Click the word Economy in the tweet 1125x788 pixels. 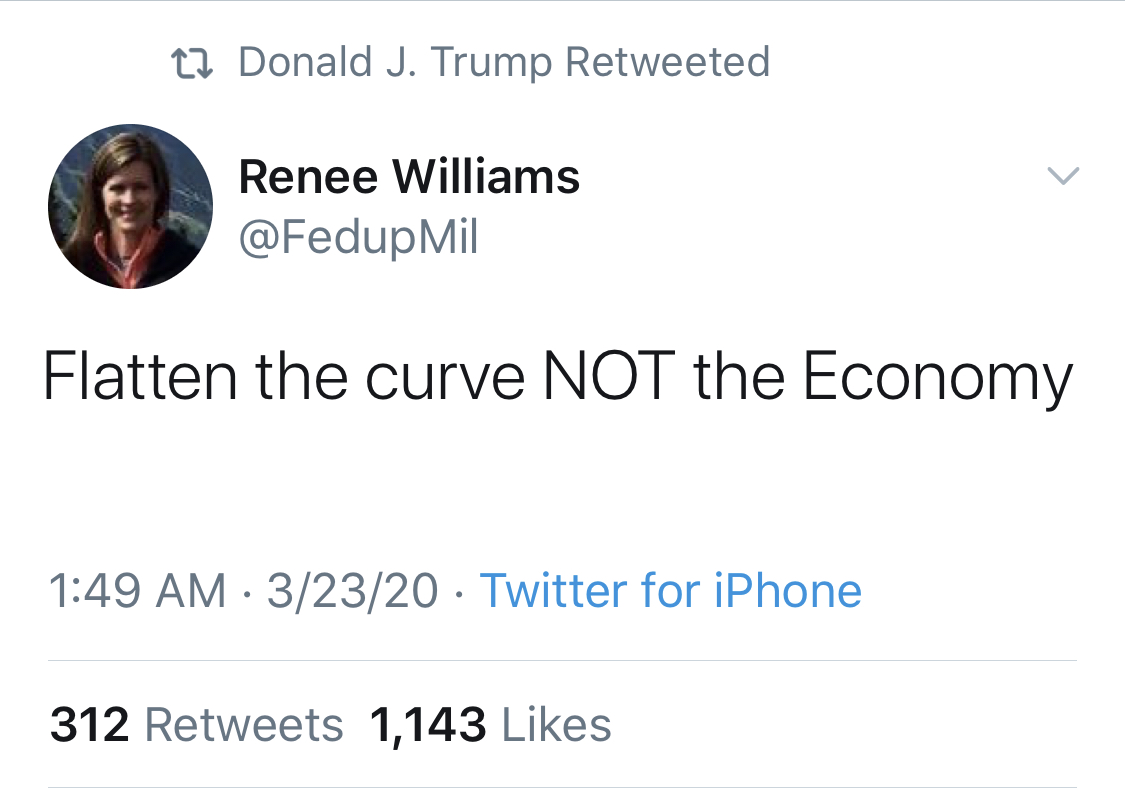coord(937,379)
